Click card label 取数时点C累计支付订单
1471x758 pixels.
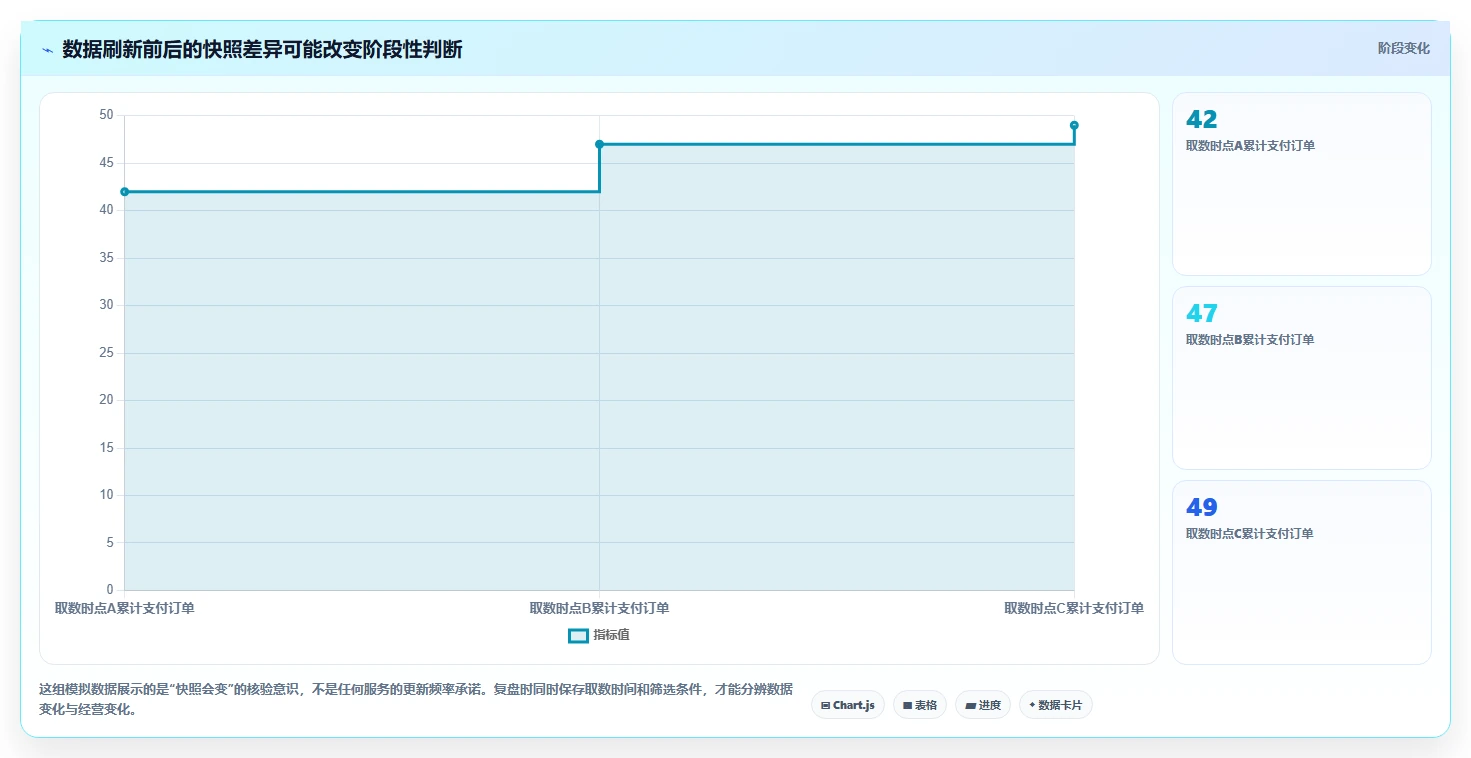coord(1250,534)
